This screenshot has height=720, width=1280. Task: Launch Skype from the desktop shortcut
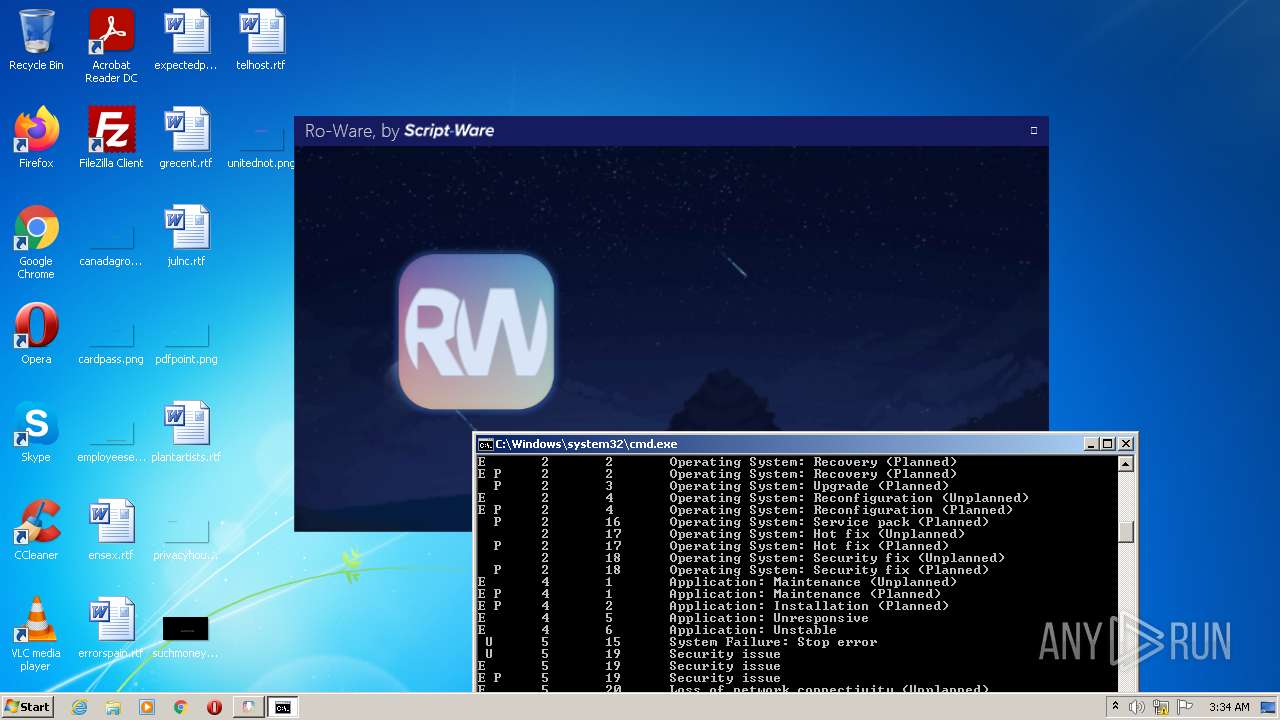tap(36, 432)
